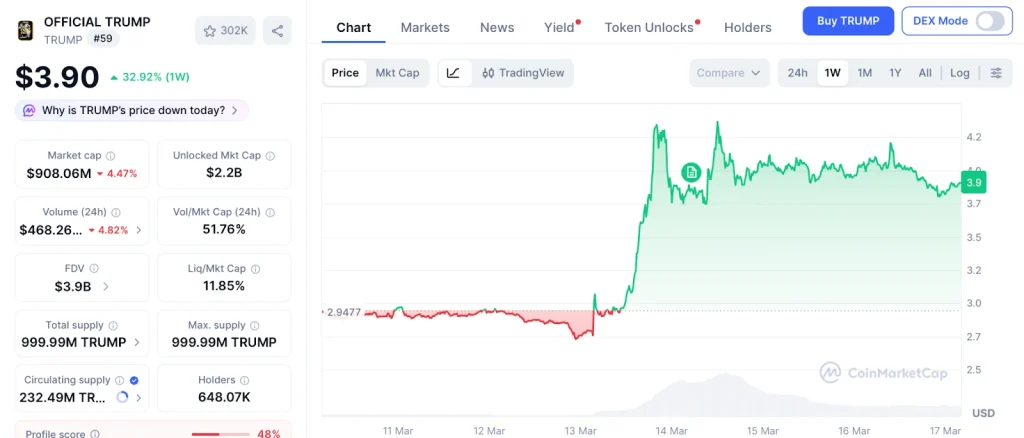The width and height of the screenshot is (1024, 438).
Task: Click the Market cap info icon
Action: click(110, 156)
